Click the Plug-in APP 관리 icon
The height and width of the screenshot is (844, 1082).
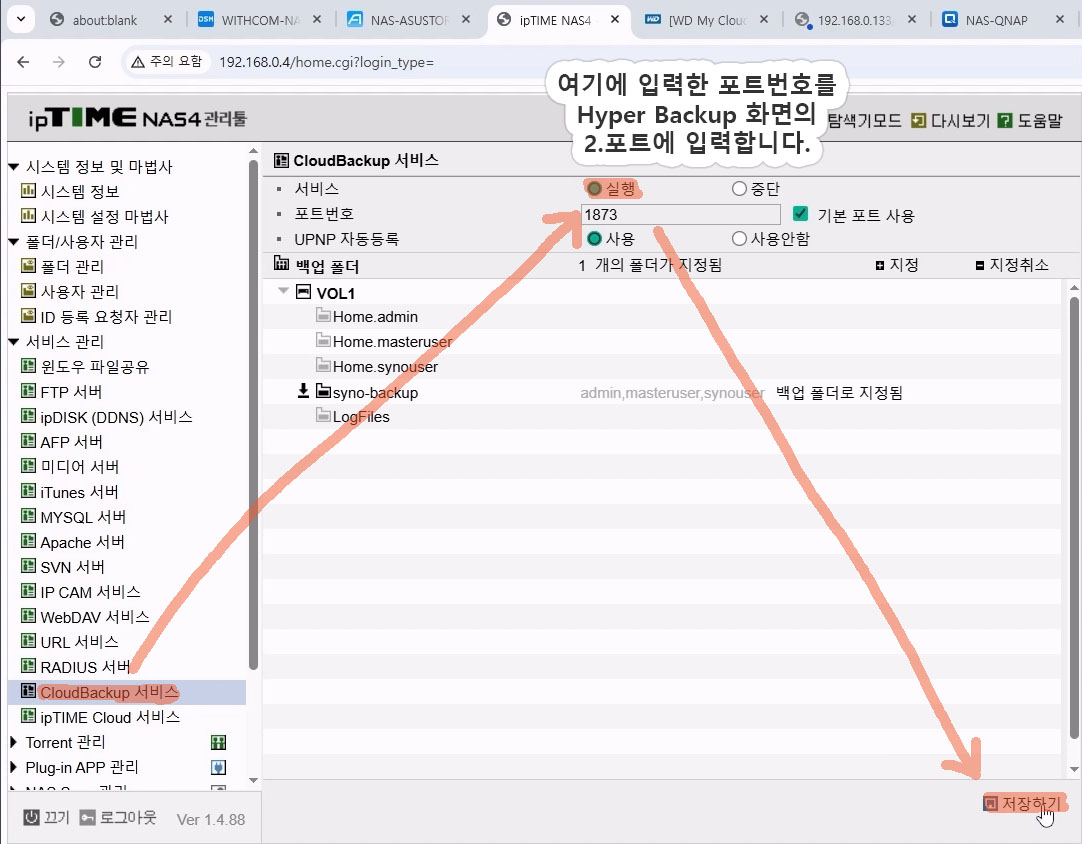(x=218, y=768)
